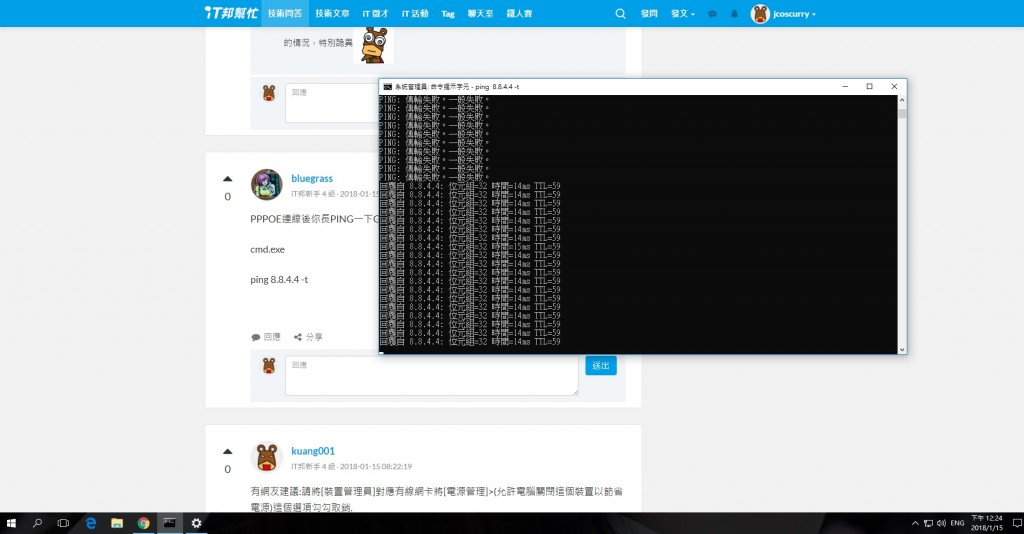Click the command prompt title bar icon

[x=387, y=86]
